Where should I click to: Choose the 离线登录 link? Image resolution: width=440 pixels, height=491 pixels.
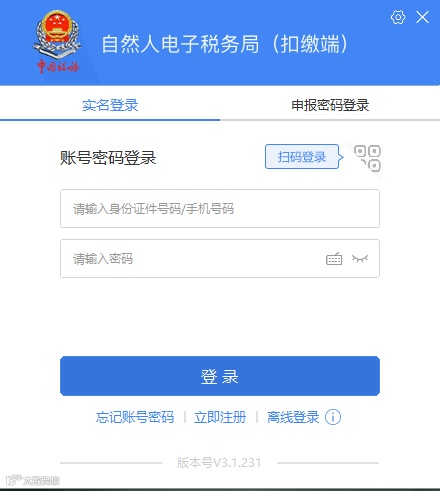pyautogui.click(x=293, y=417)
